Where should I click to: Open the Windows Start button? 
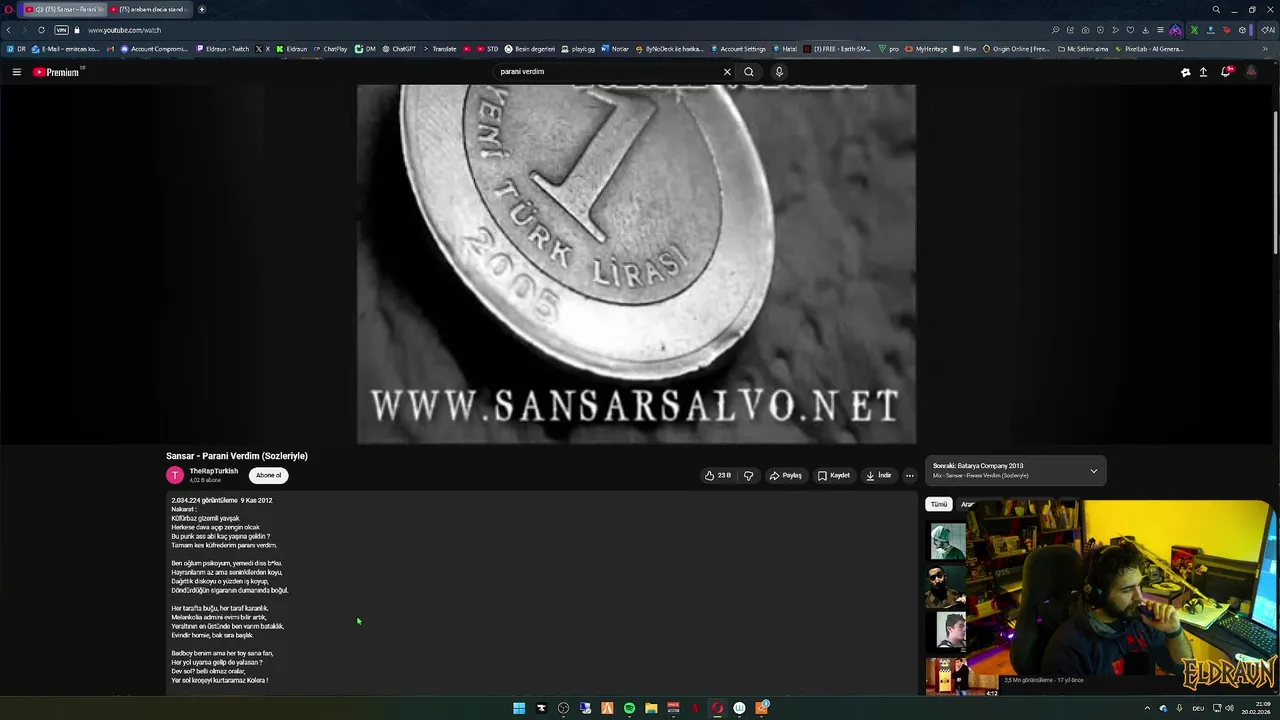point(519,708)
